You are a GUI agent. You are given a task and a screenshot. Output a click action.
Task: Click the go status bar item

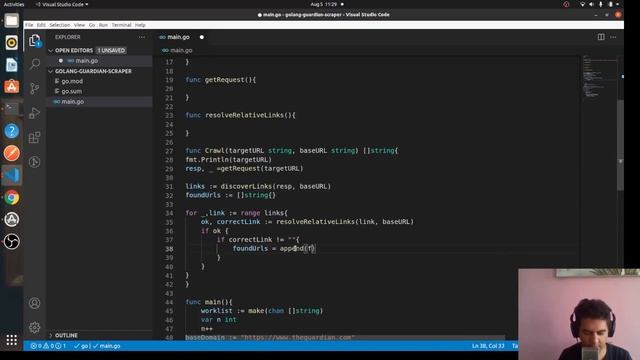point(82,346)
